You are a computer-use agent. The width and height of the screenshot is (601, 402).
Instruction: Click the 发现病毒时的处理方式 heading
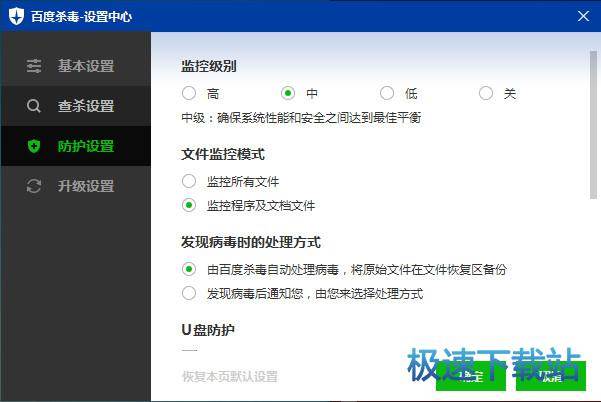[251, 242]
